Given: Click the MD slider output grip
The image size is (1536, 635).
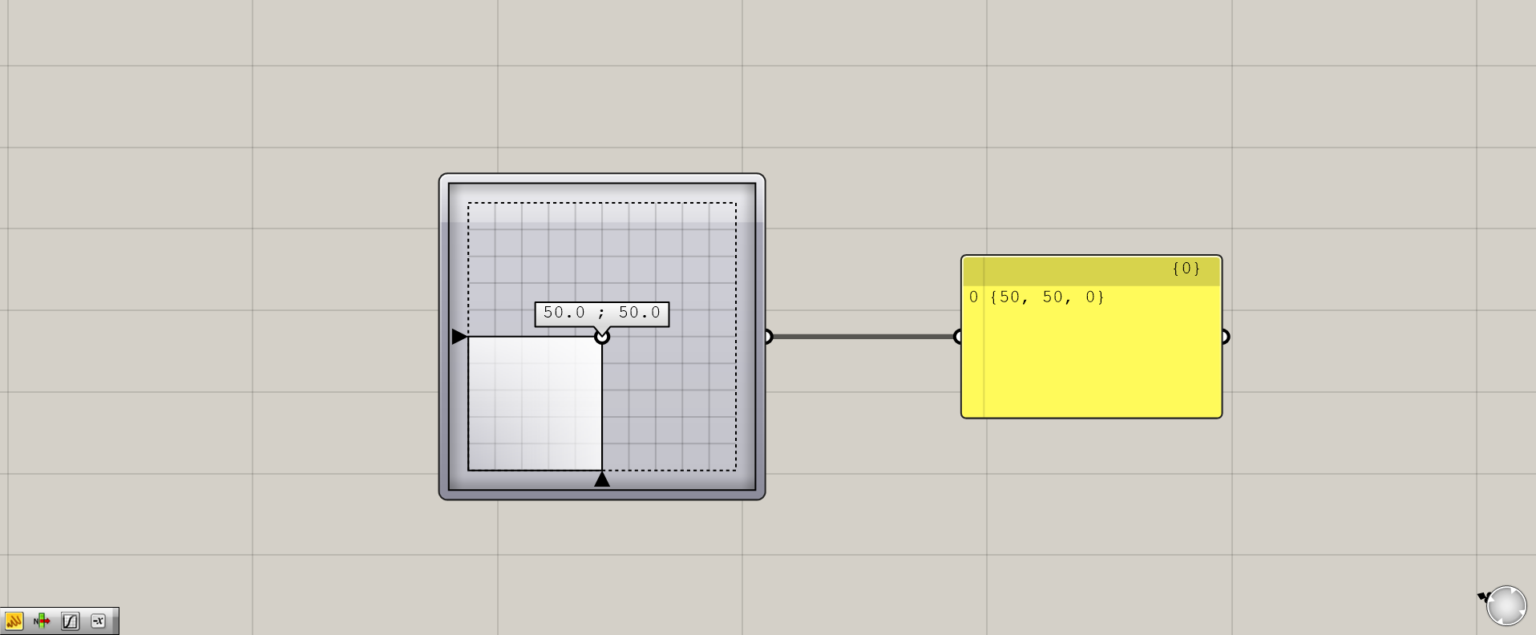Looking at the screenshot, I should point(767,337).
